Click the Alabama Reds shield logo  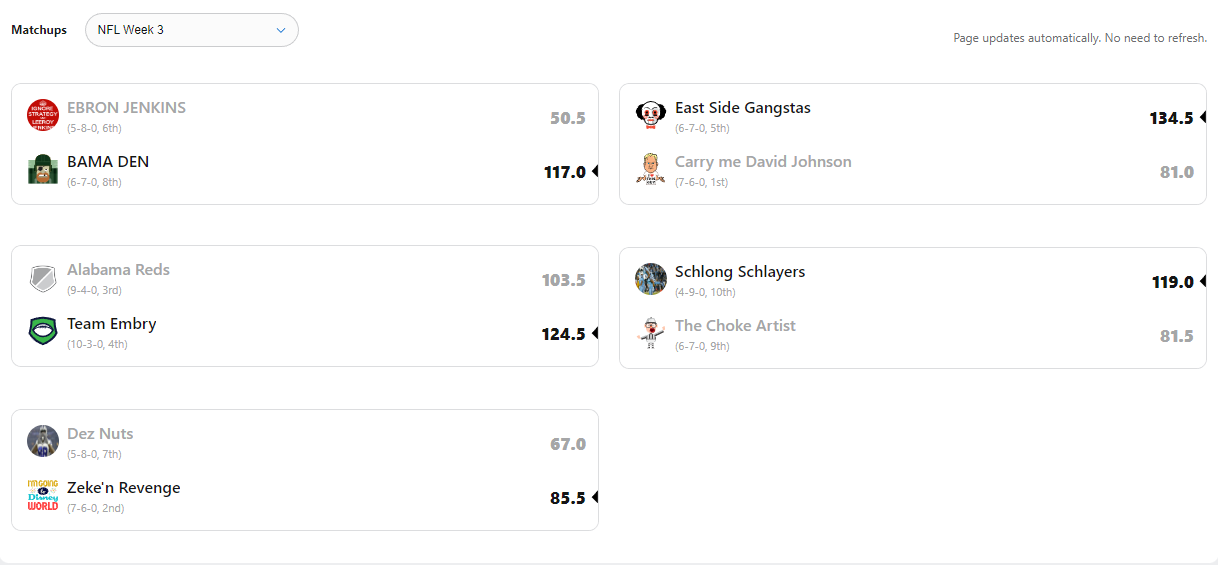tap(43, 278)
